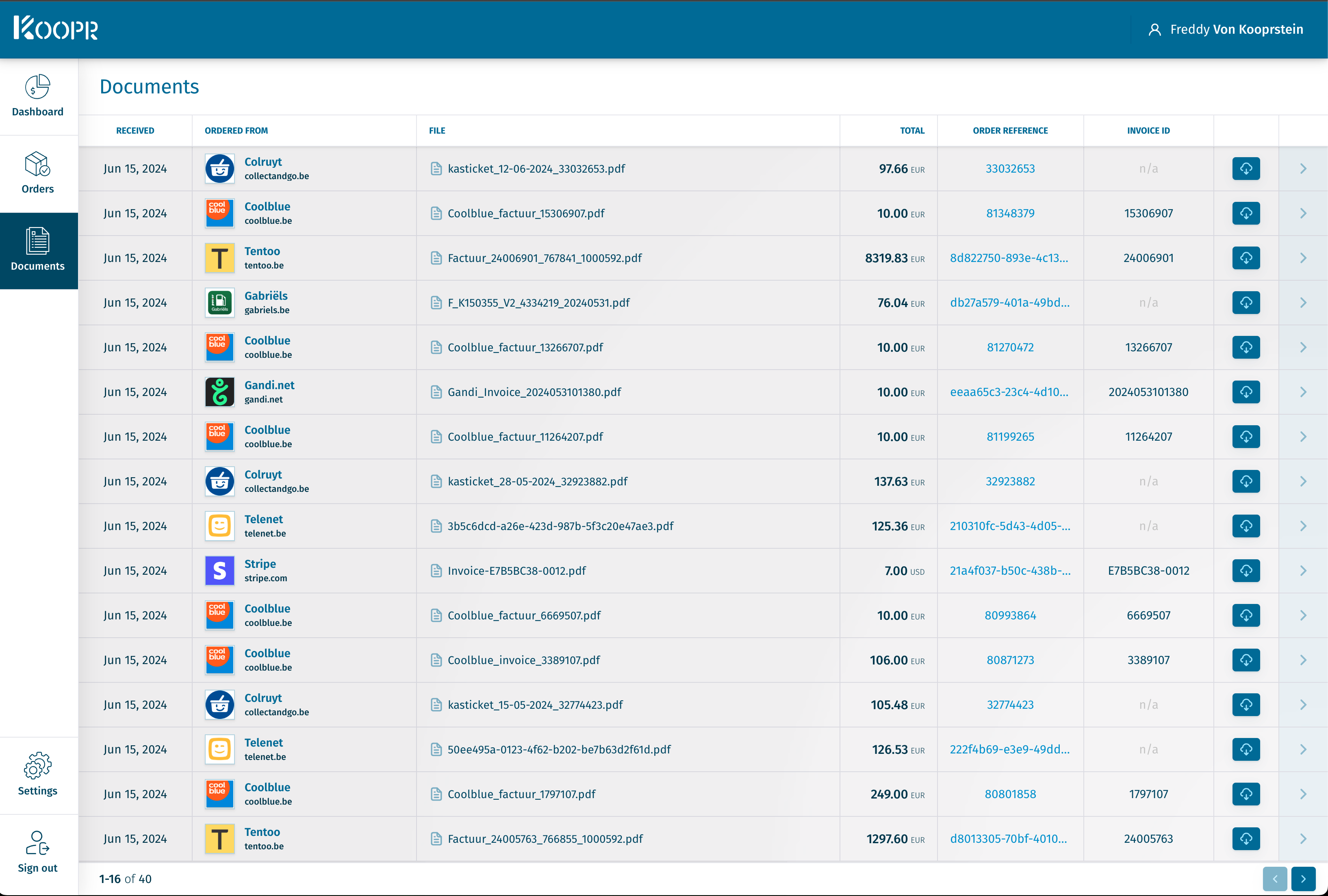Screen dimensions: 1328x896
Task: Open chevron for Telenet 125.36 EUR row
Action: [x=1303, y=526]
